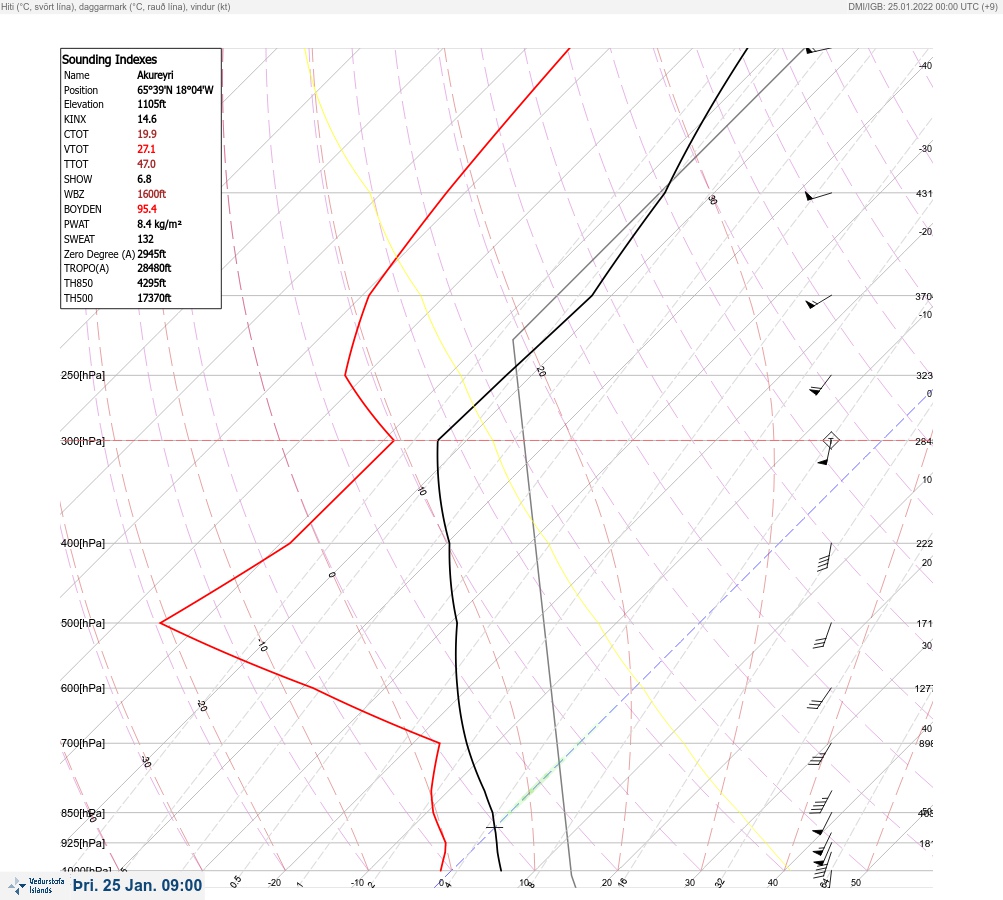Click the 'Þri. 25 Jan. 09:00' timestamp
This screenshot has width=1003, height=900.
[x=138, y=885]
